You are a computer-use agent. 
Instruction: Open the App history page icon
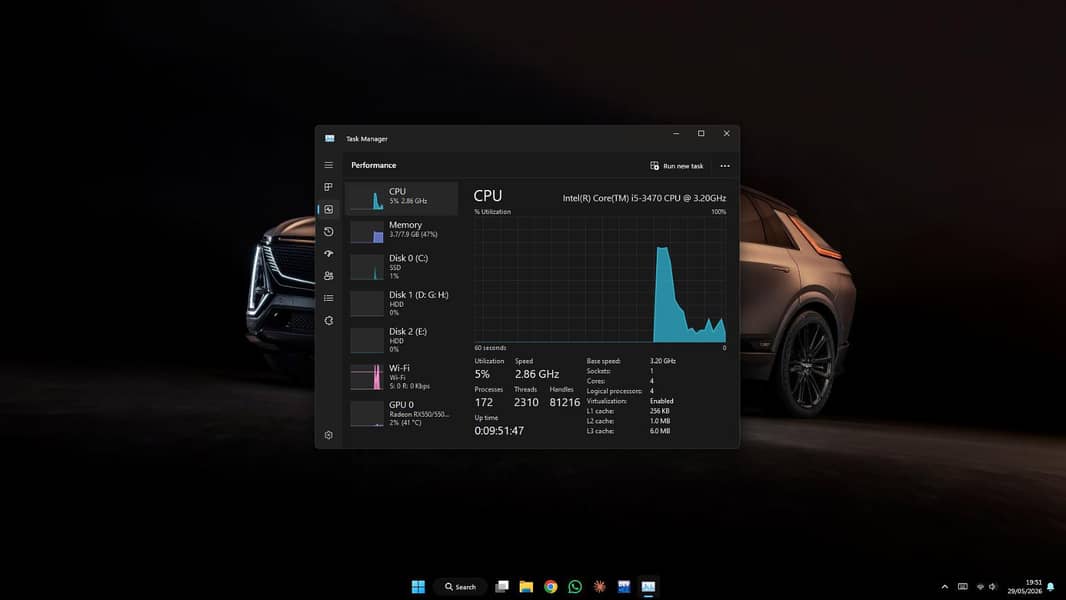click(x=328, y=232)
